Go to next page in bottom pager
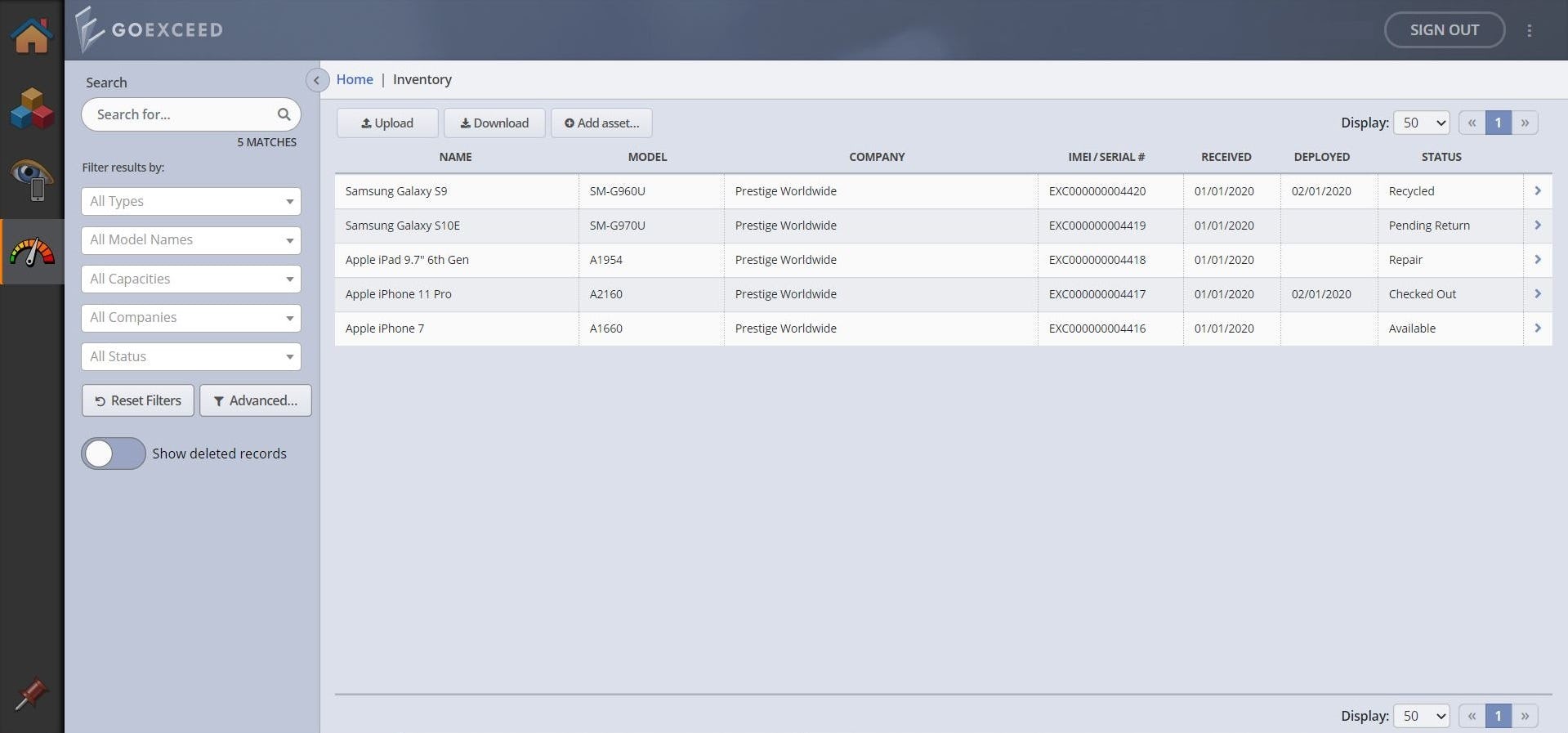The image size is (1568, 733). tap(1525, 716)
